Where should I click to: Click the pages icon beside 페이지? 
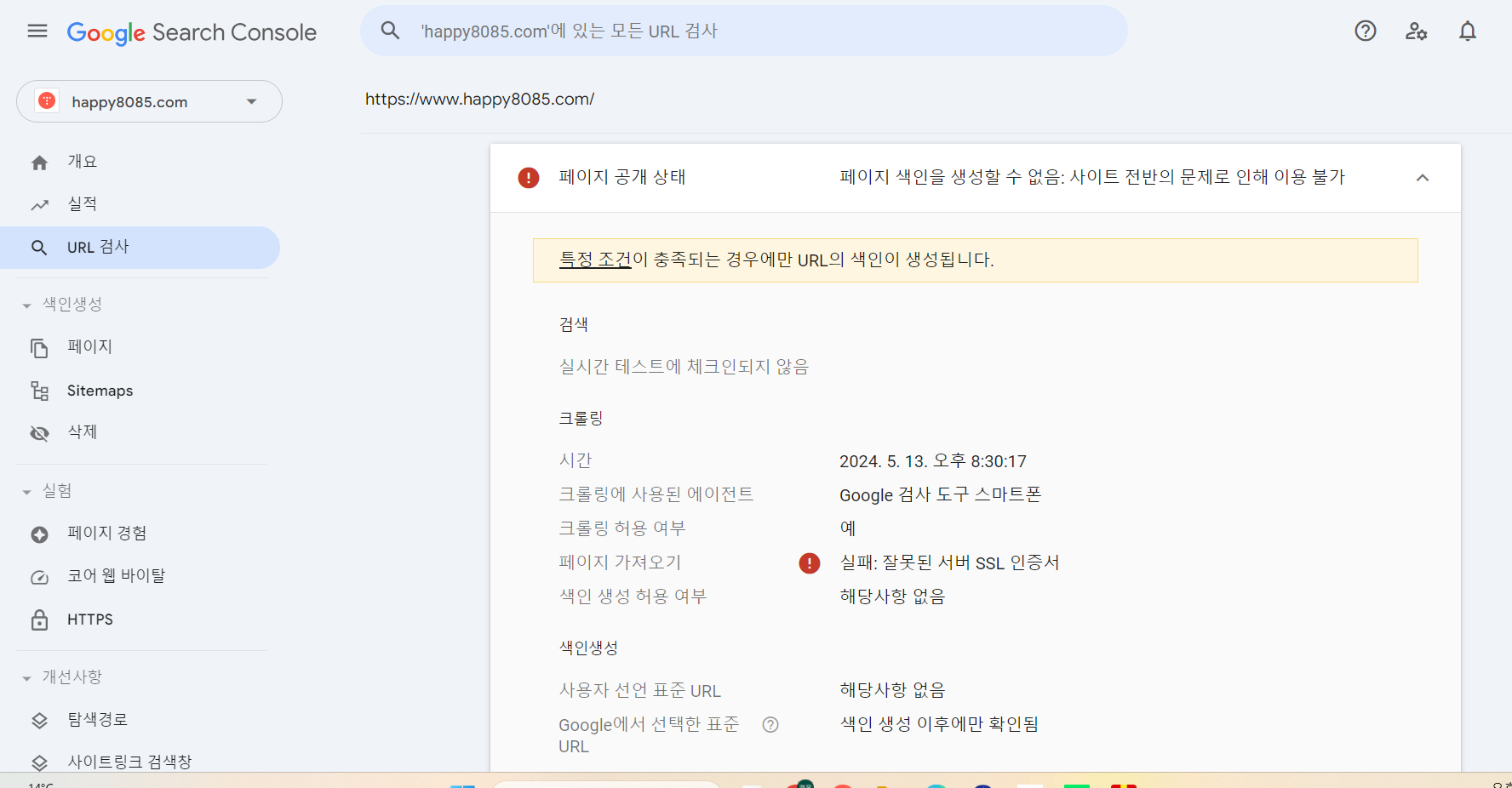39,348
